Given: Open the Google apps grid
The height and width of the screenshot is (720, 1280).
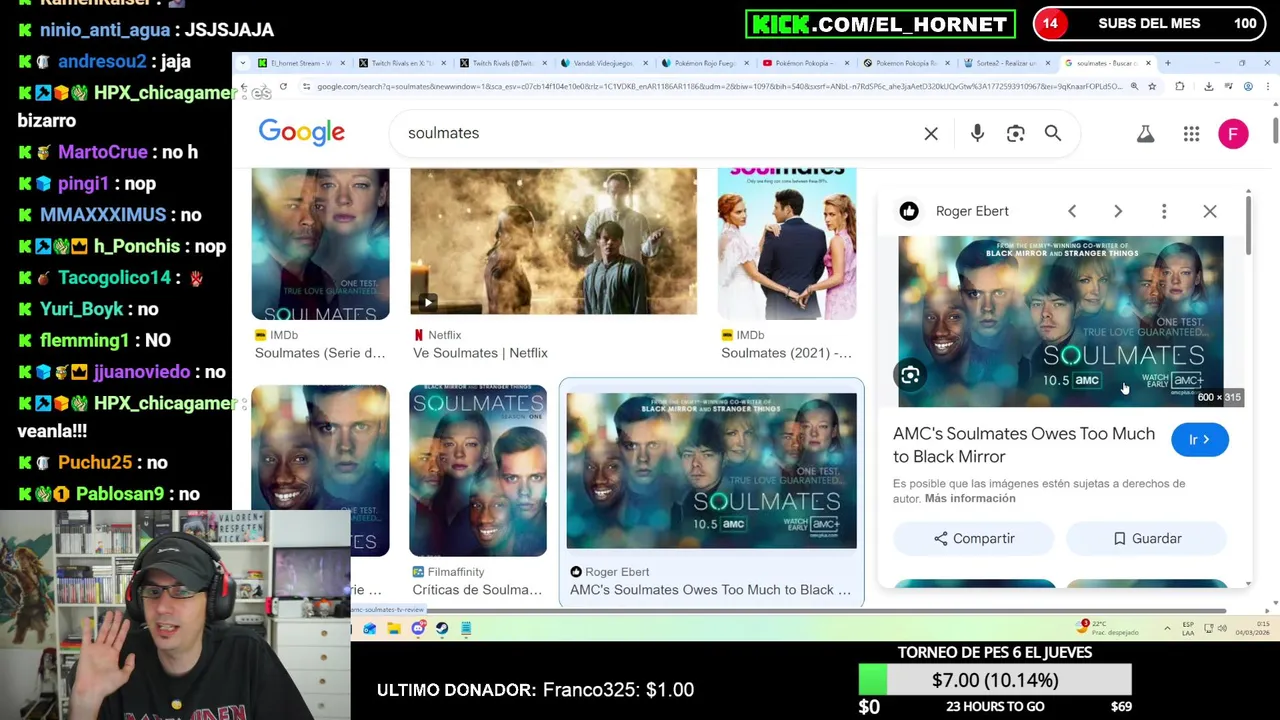Looking at the screenshot, I should (x=1191, y=134).
